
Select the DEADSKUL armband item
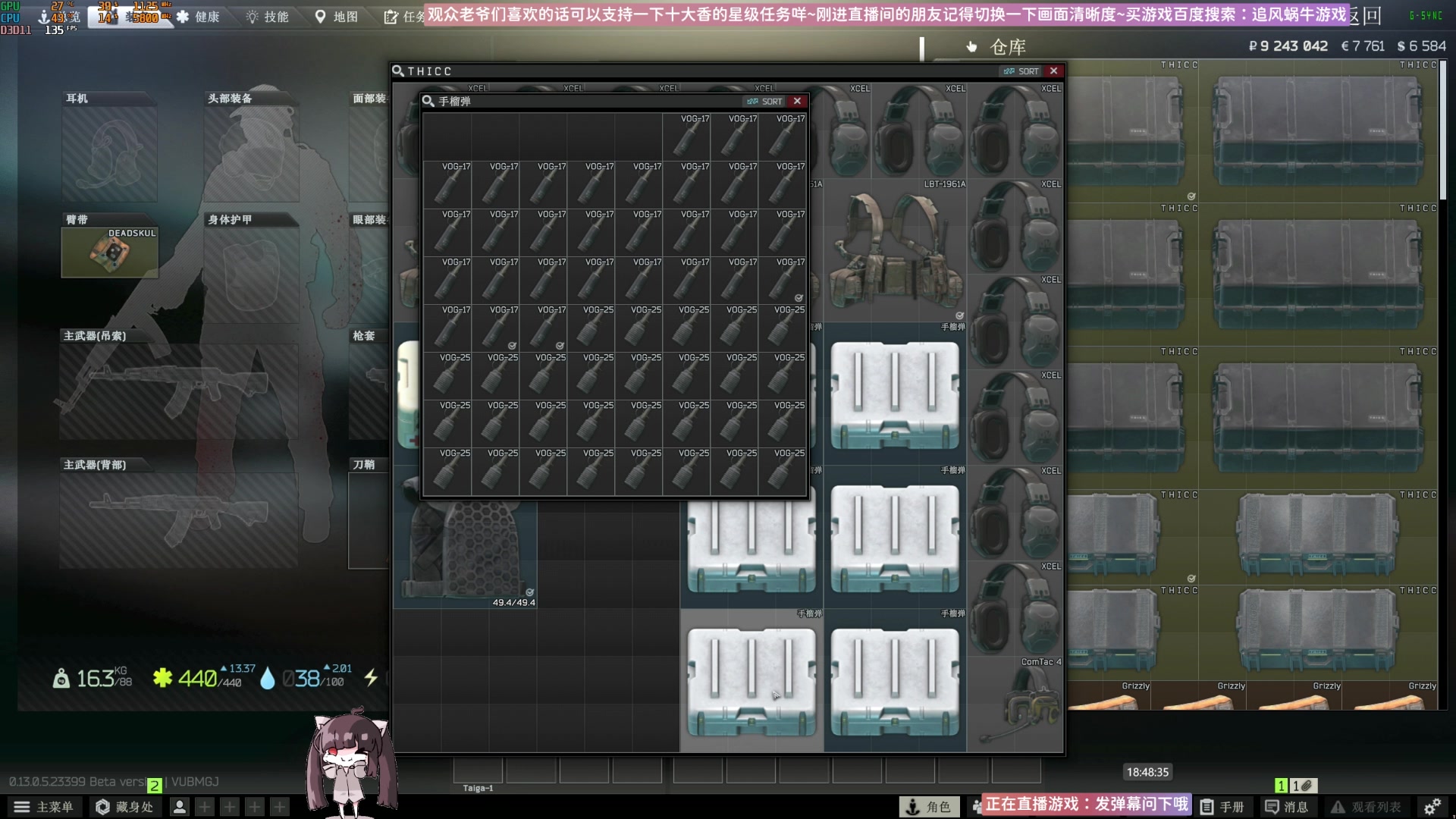110,253
